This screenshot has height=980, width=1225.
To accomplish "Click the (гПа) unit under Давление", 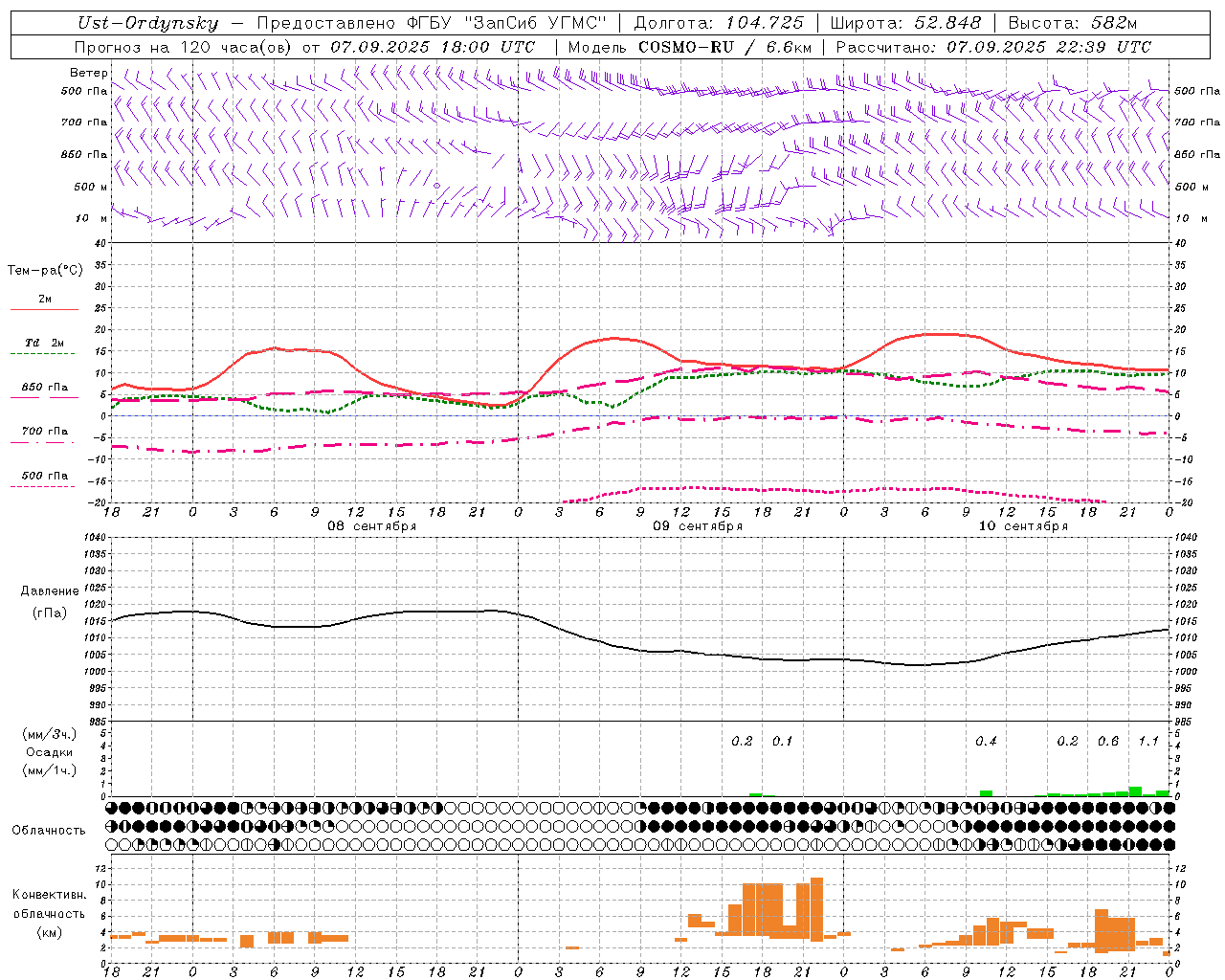I will (x=50, y=613).
